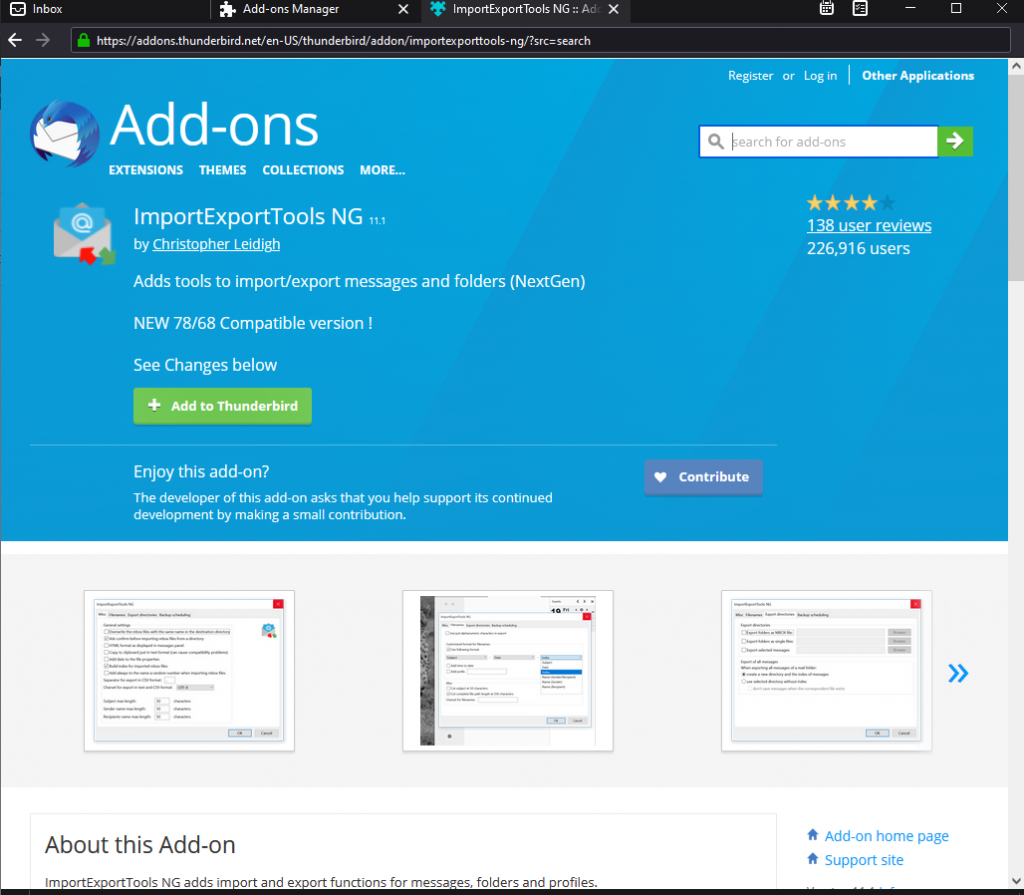
Task: Open the first screenshot thumbnail
Action: [x=189, y=671]
